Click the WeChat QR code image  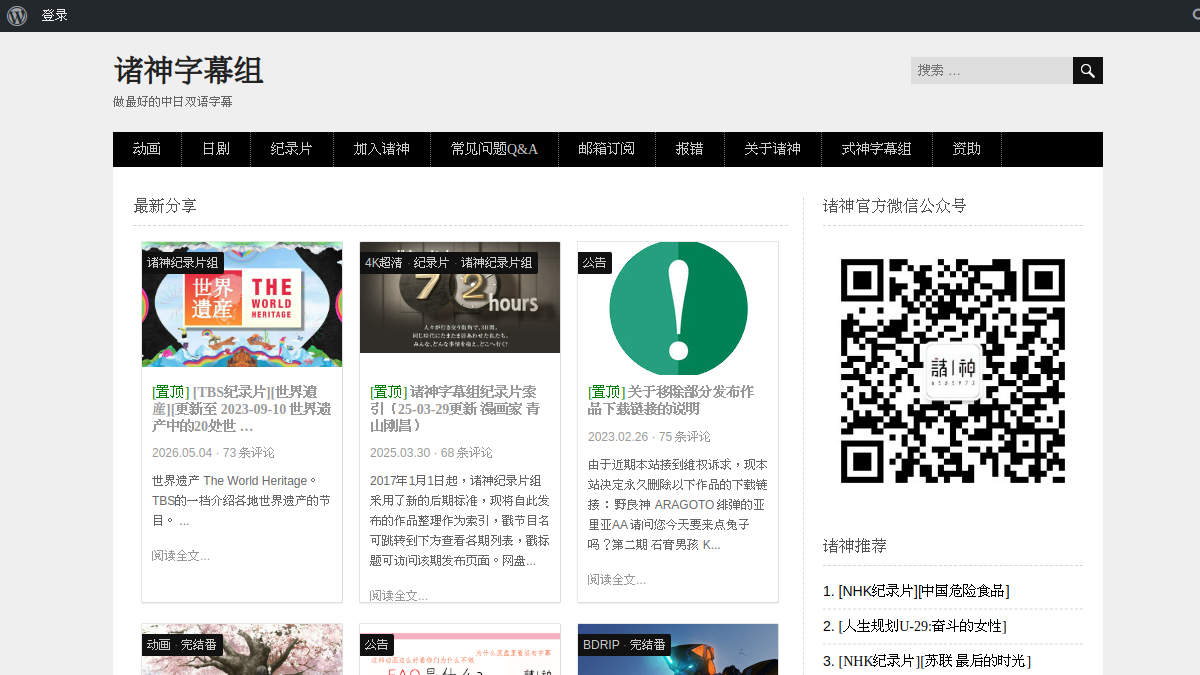(953, 371)
